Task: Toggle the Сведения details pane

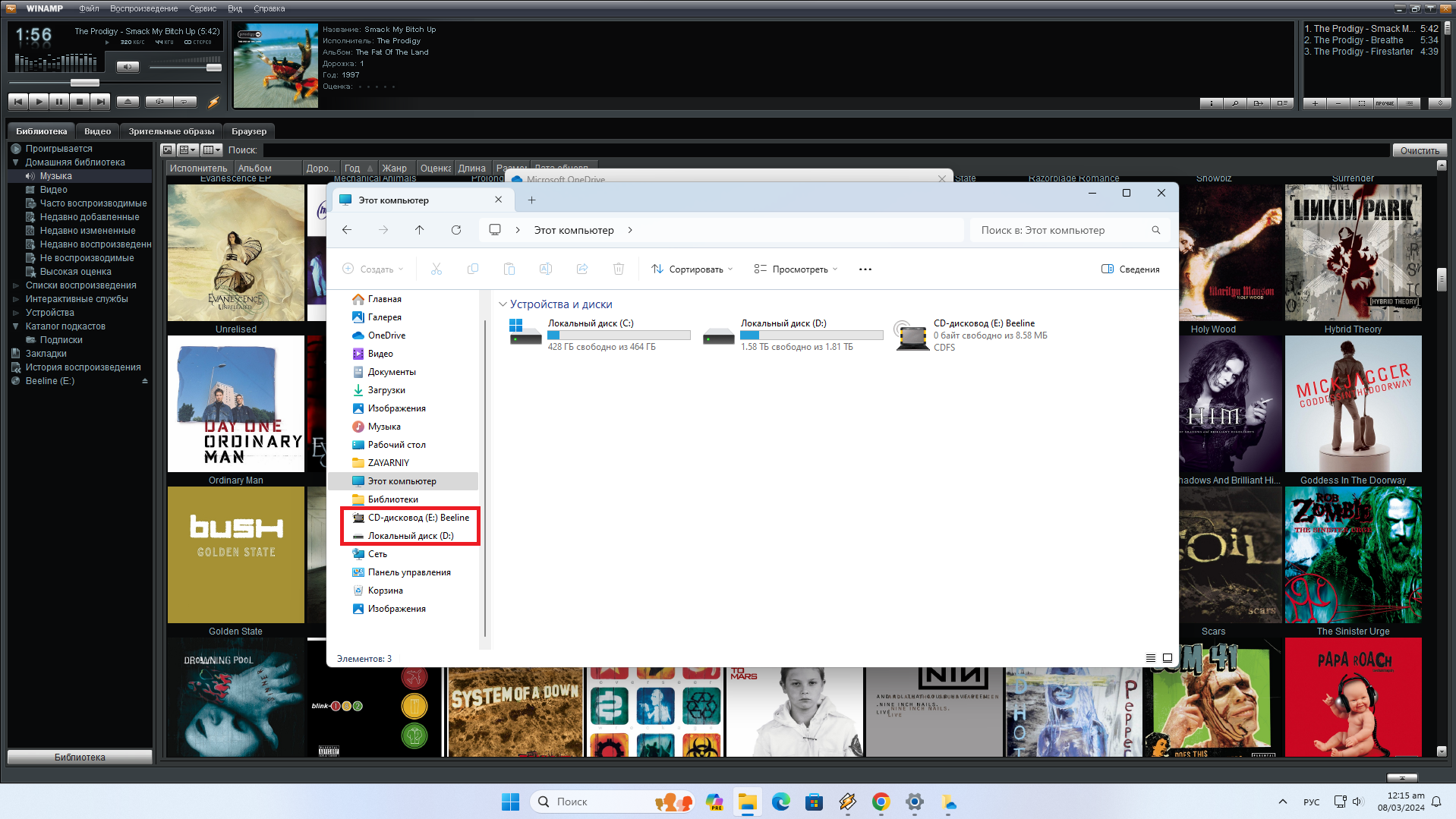Action: (1130, 269)
